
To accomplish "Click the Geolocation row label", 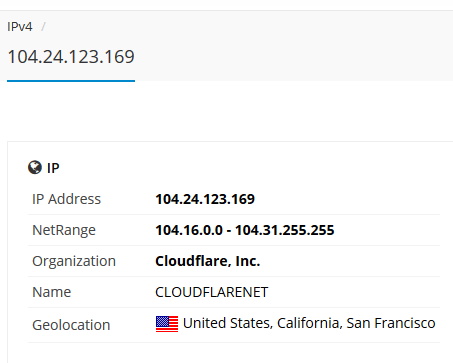I will point(71,325).
